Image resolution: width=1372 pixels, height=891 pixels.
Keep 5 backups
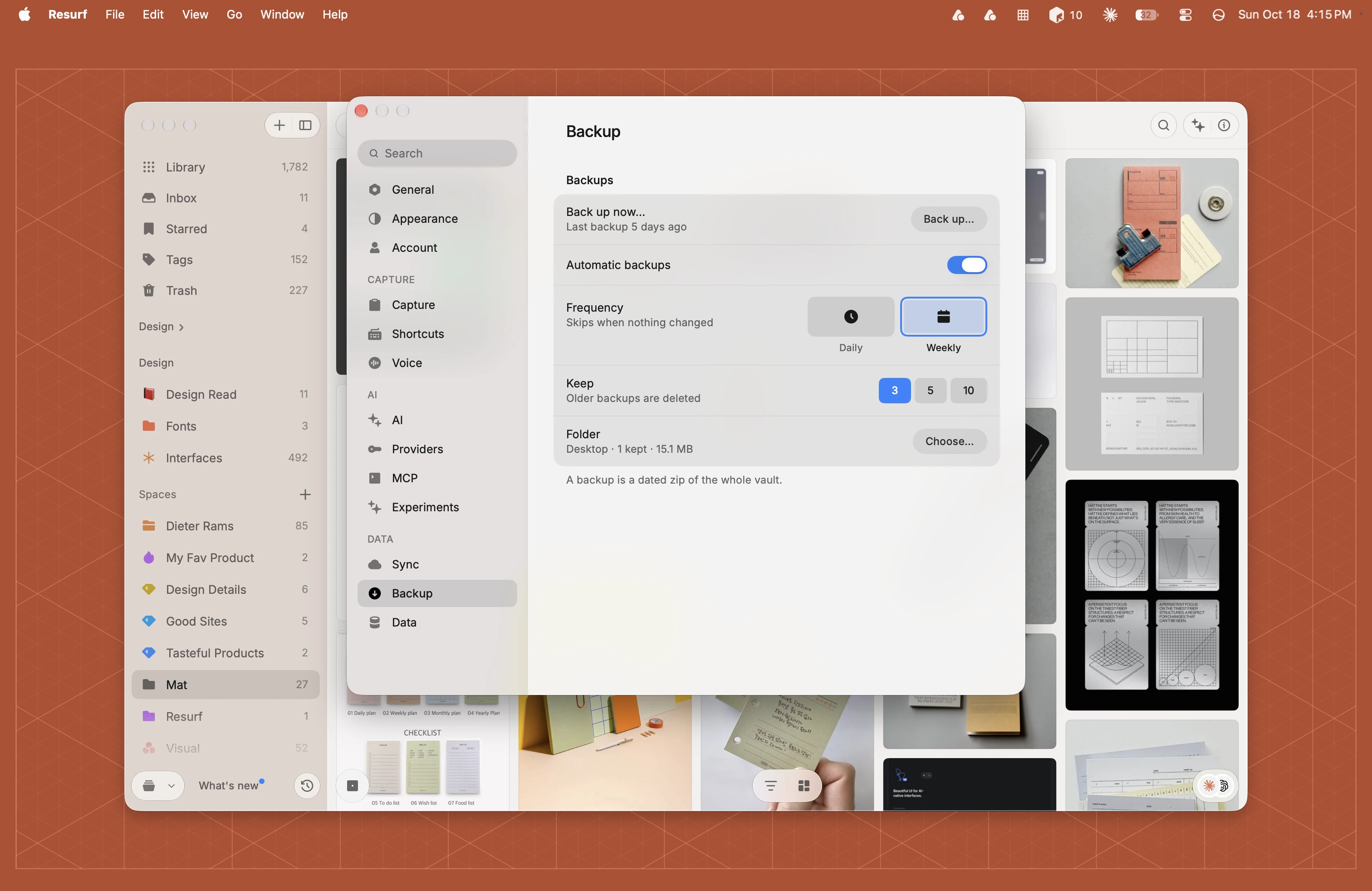(x=930, y=391)
